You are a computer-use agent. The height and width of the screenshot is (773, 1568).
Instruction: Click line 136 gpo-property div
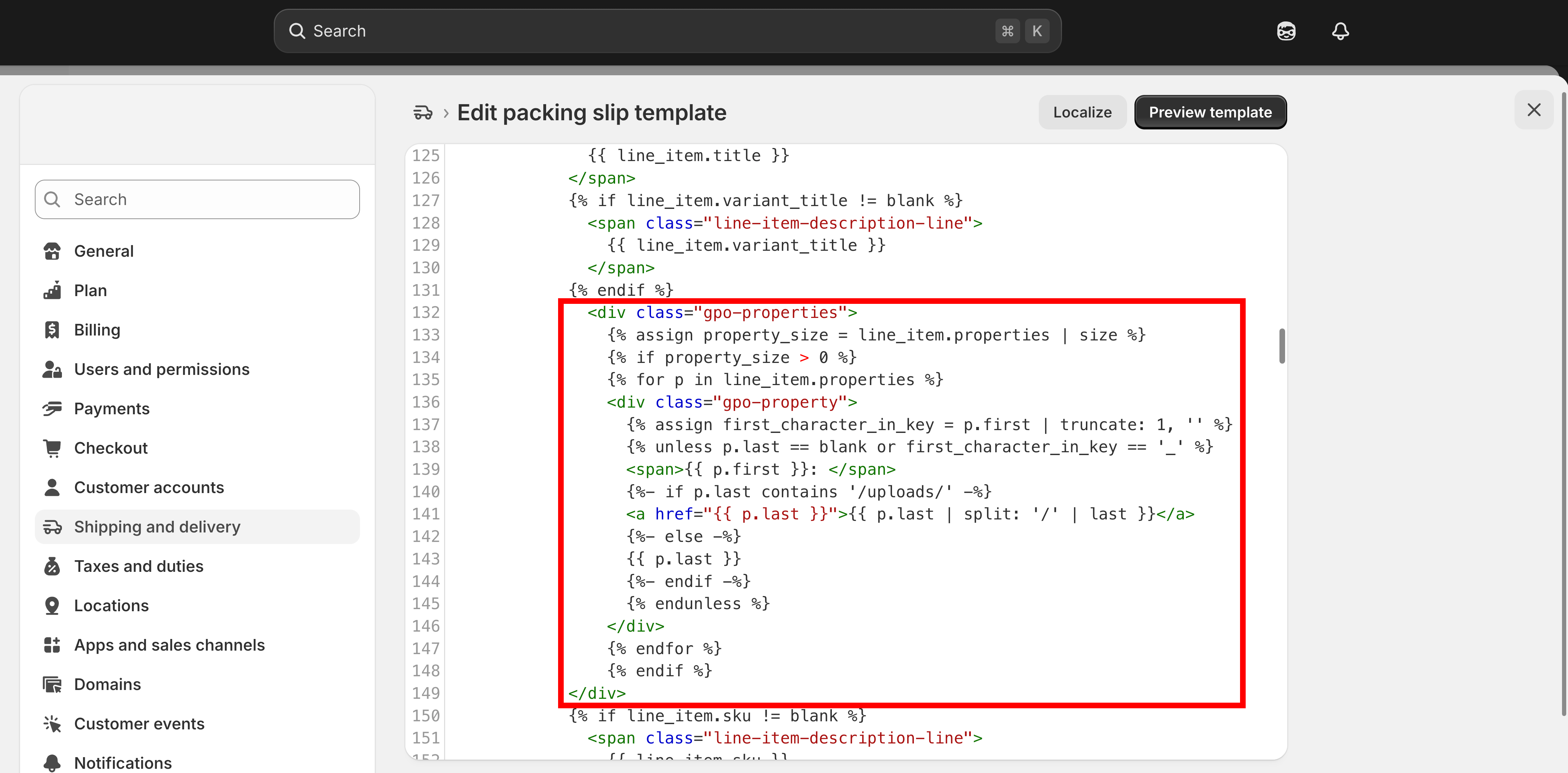[732, 403]
